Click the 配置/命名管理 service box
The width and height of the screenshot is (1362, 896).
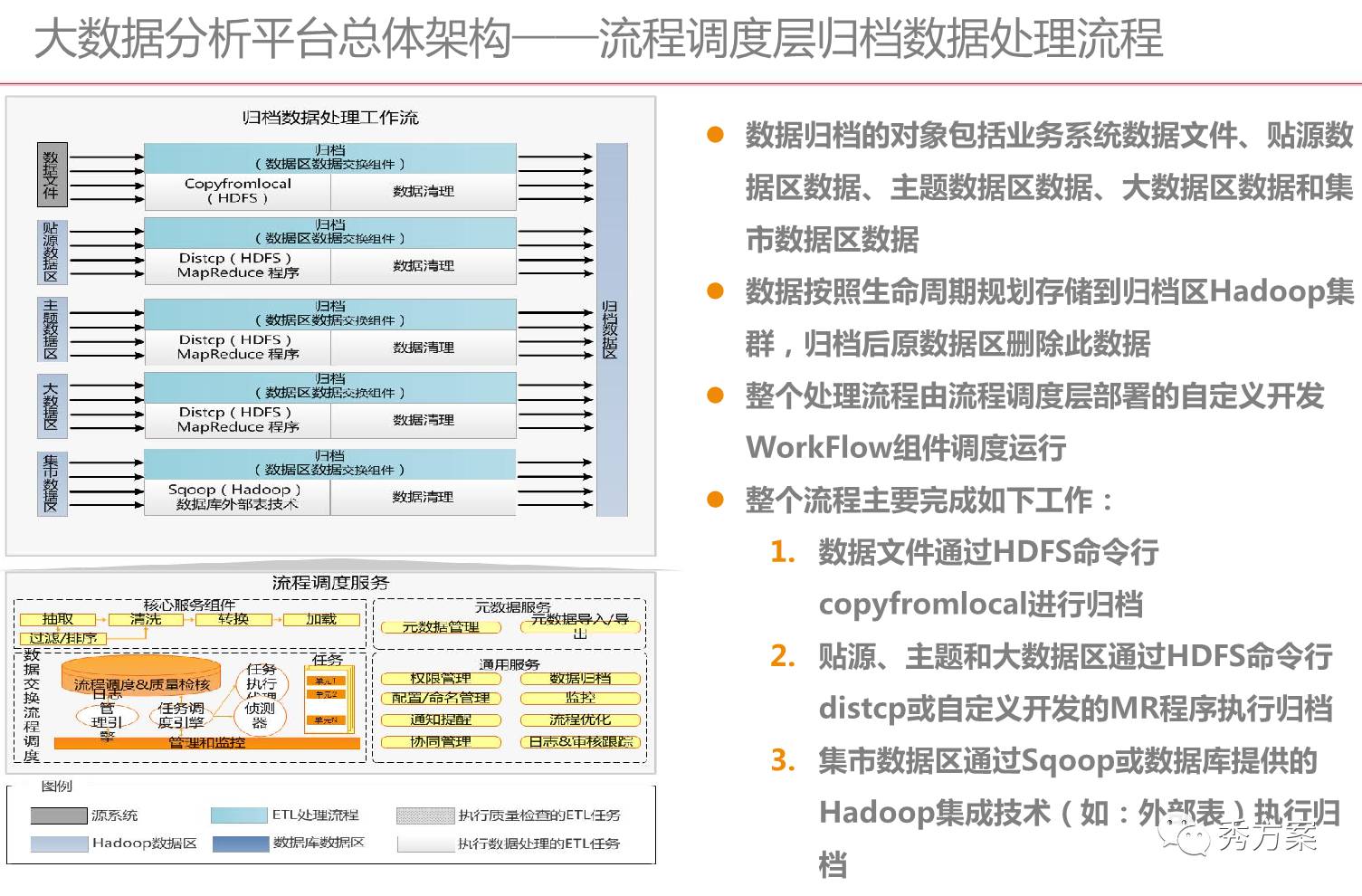click(441, 698)
